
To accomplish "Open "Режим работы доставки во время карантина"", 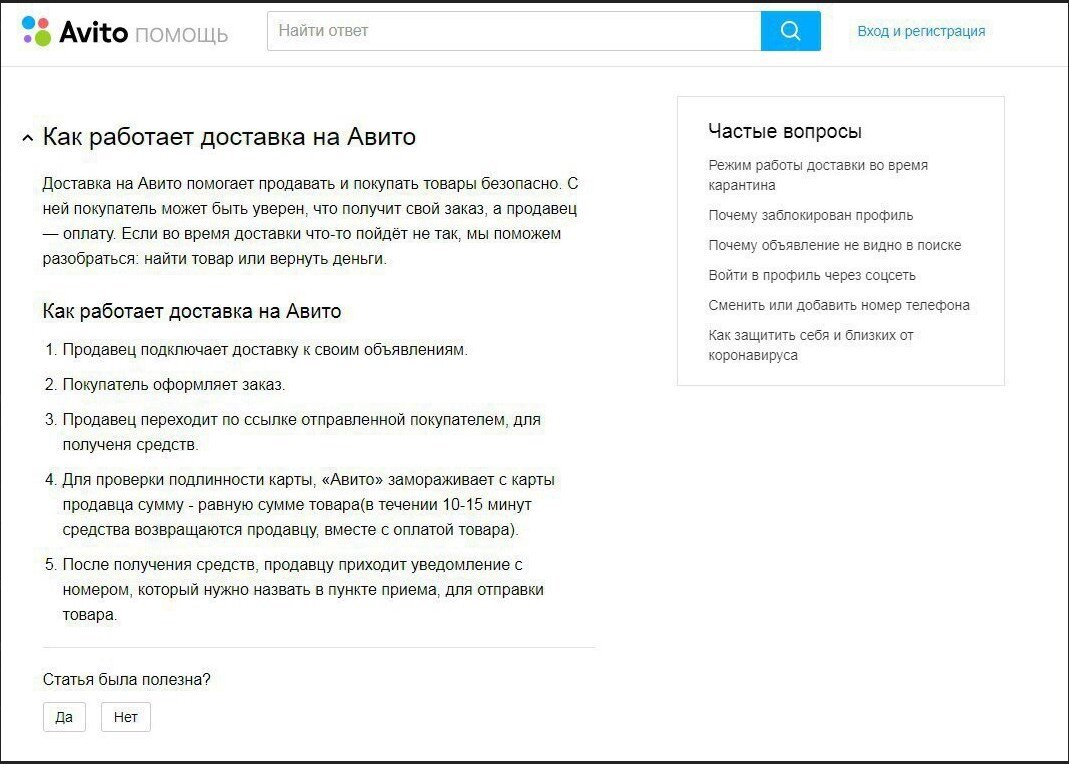I will click(x=817, y=175).
